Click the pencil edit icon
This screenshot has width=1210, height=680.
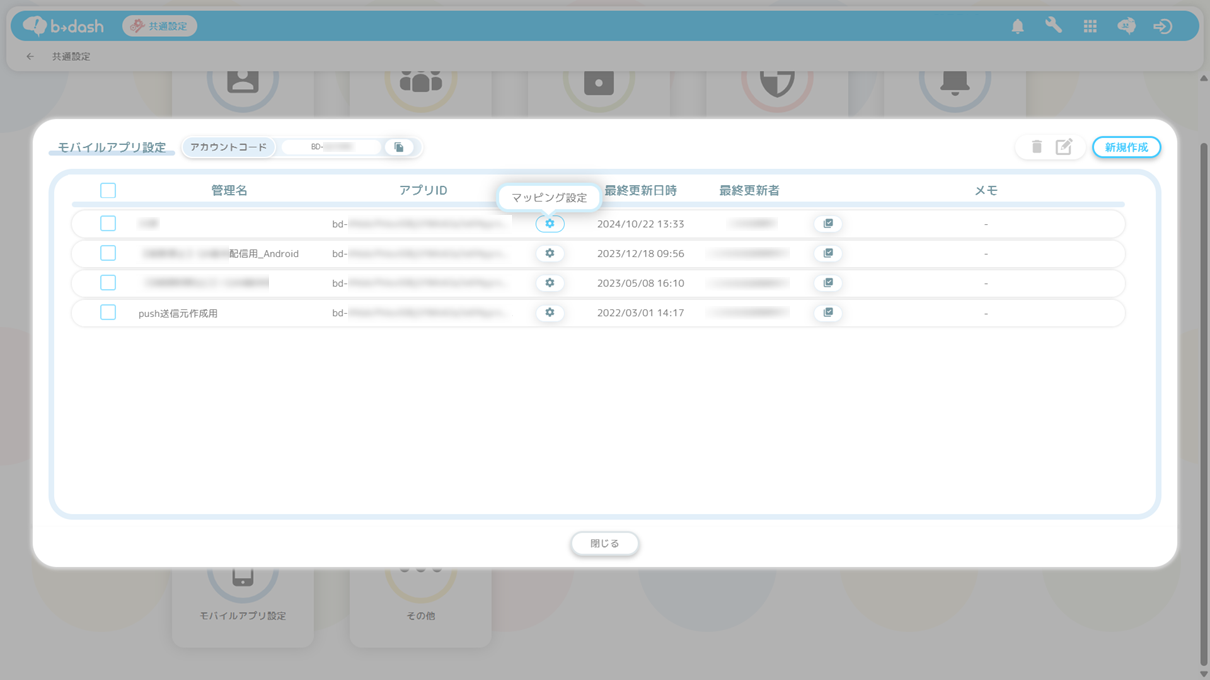pos(1064,147)
